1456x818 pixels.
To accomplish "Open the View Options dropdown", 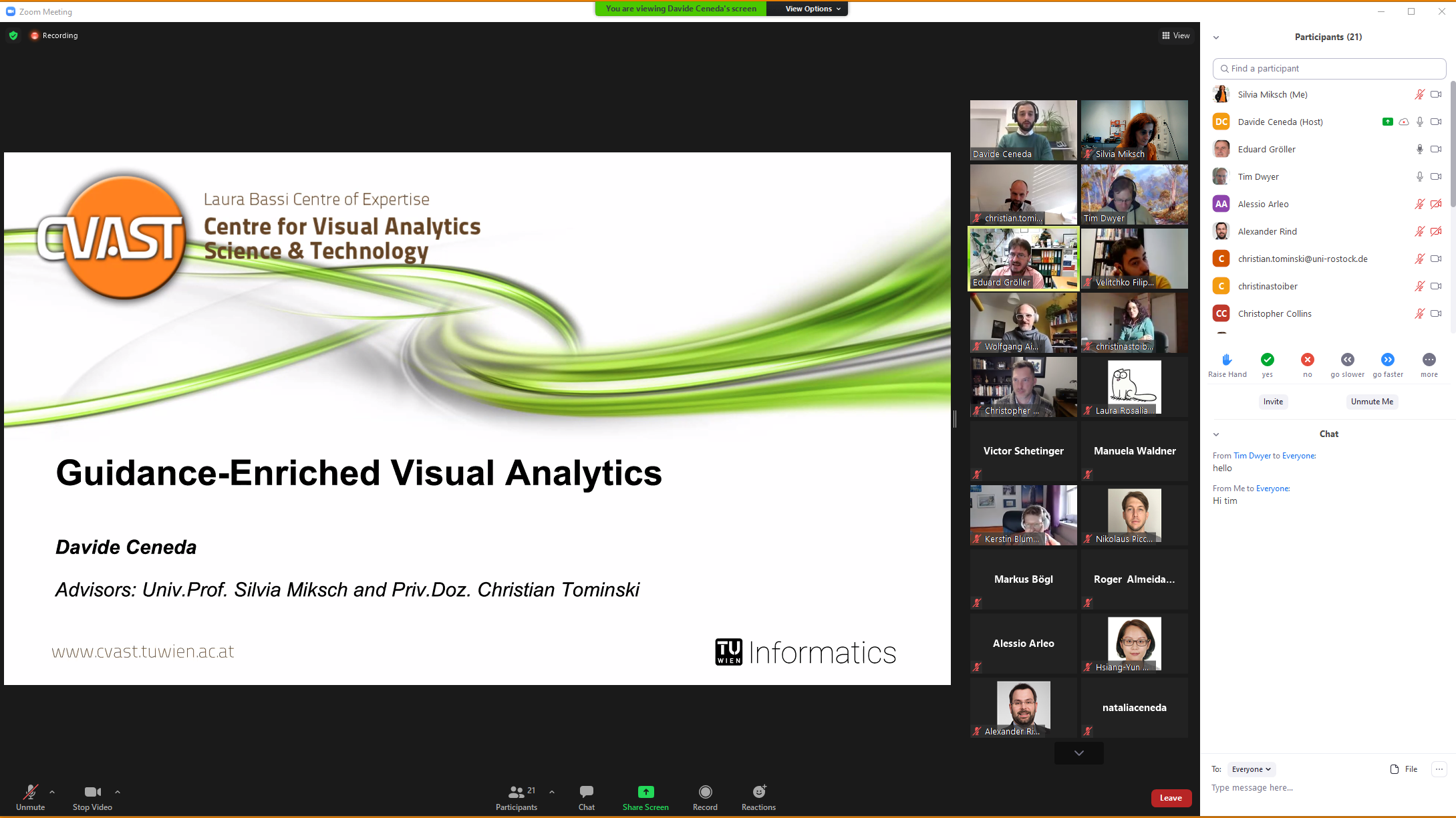I will click(x=813, y=9).
